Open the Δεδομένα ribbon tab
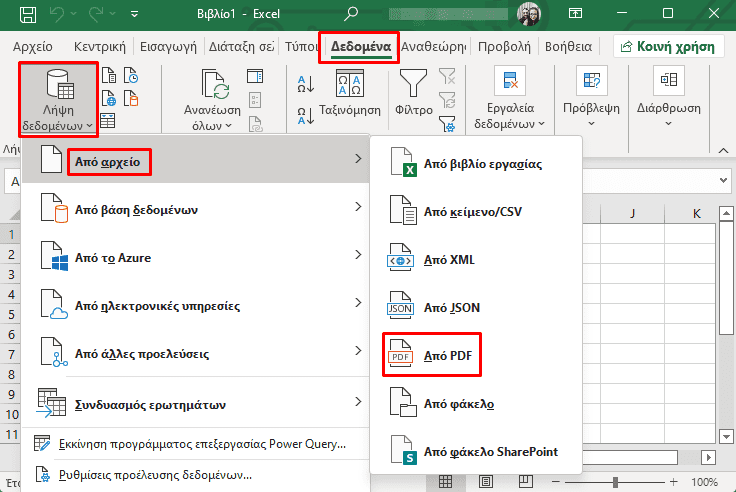This screenshot has height=492, width=736. [360, 46]
